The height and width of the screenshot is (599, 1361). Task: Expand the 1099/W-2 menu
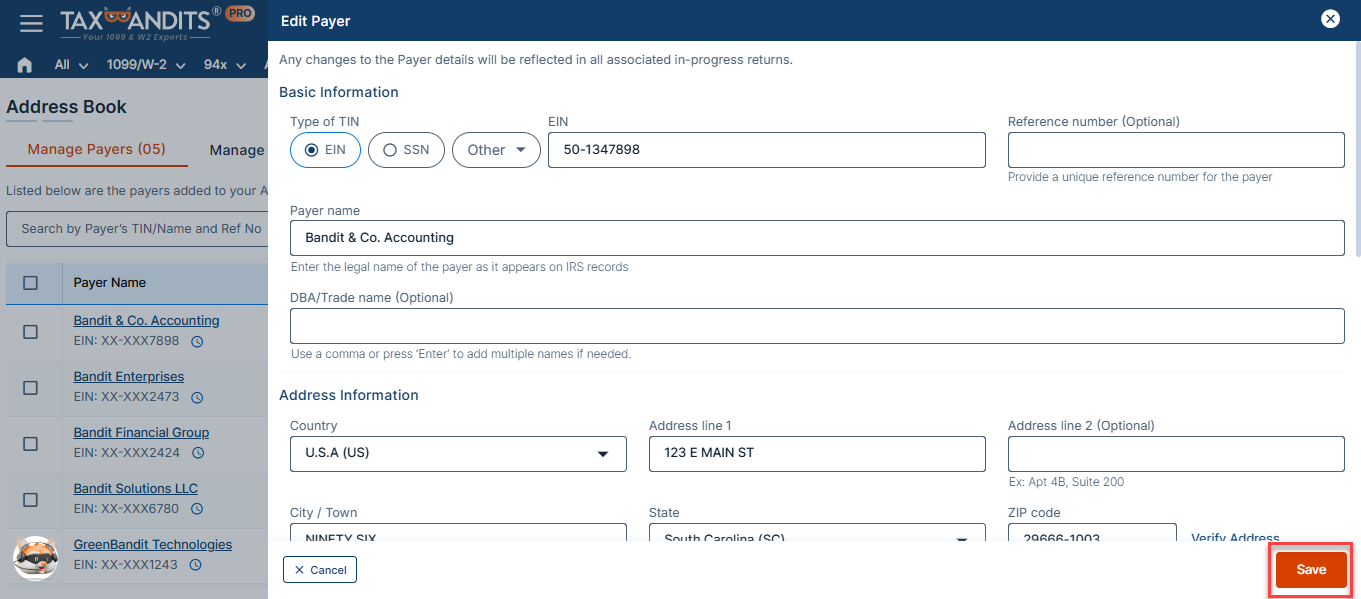[x=146, y=65]
